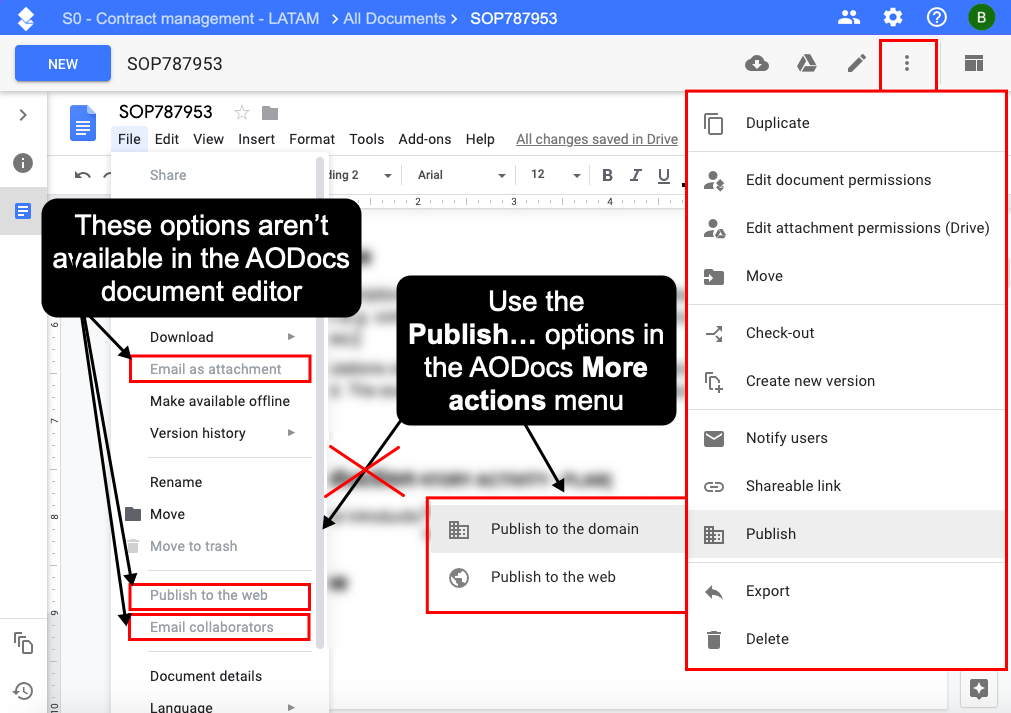Open S0 - Contract management - LATAM library
This screenshot has width=1011, height=713.
coord(190,19)
